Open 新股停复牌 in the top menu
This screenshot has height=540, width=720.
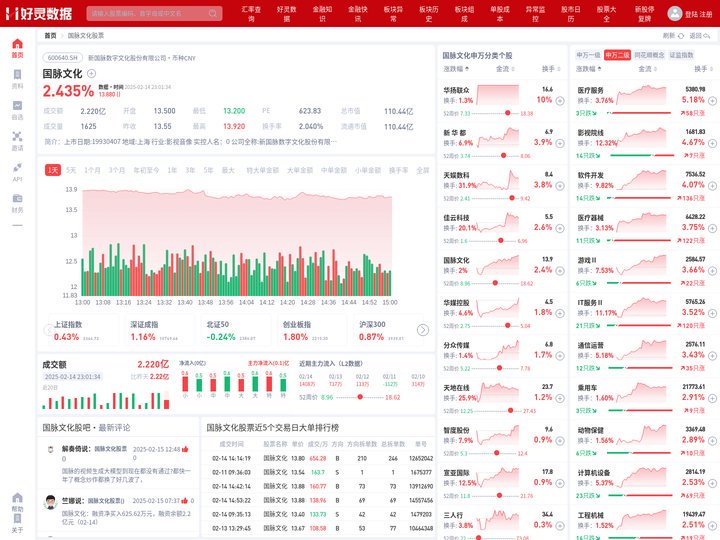pyautogui.click(x=644, y=14)
